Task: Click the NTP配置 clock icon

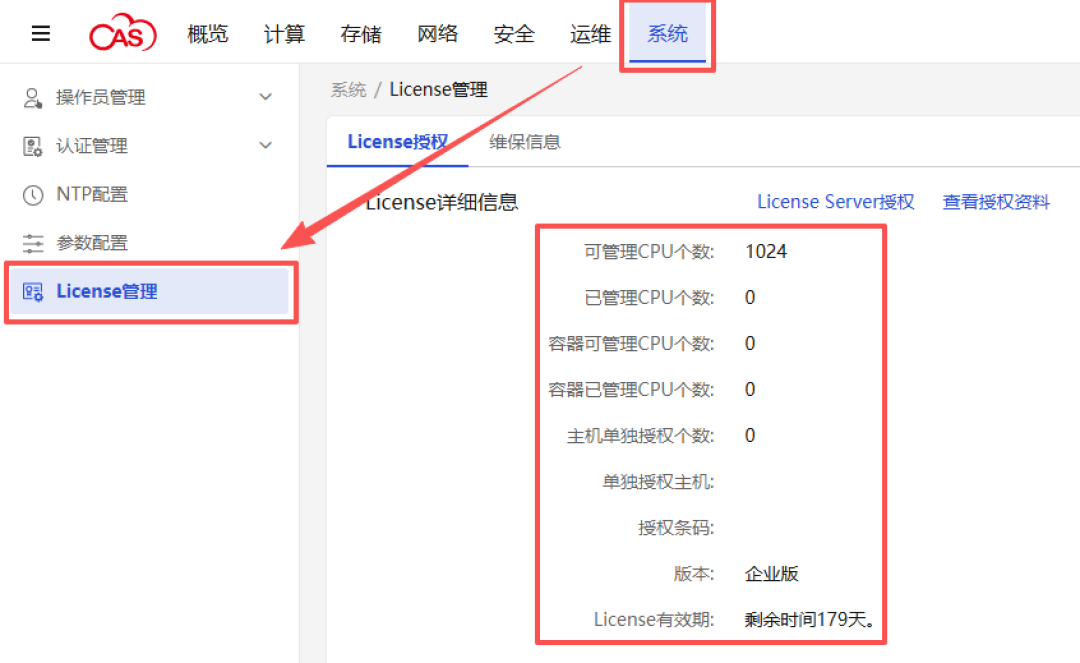Action: click(x=32, y=195)
